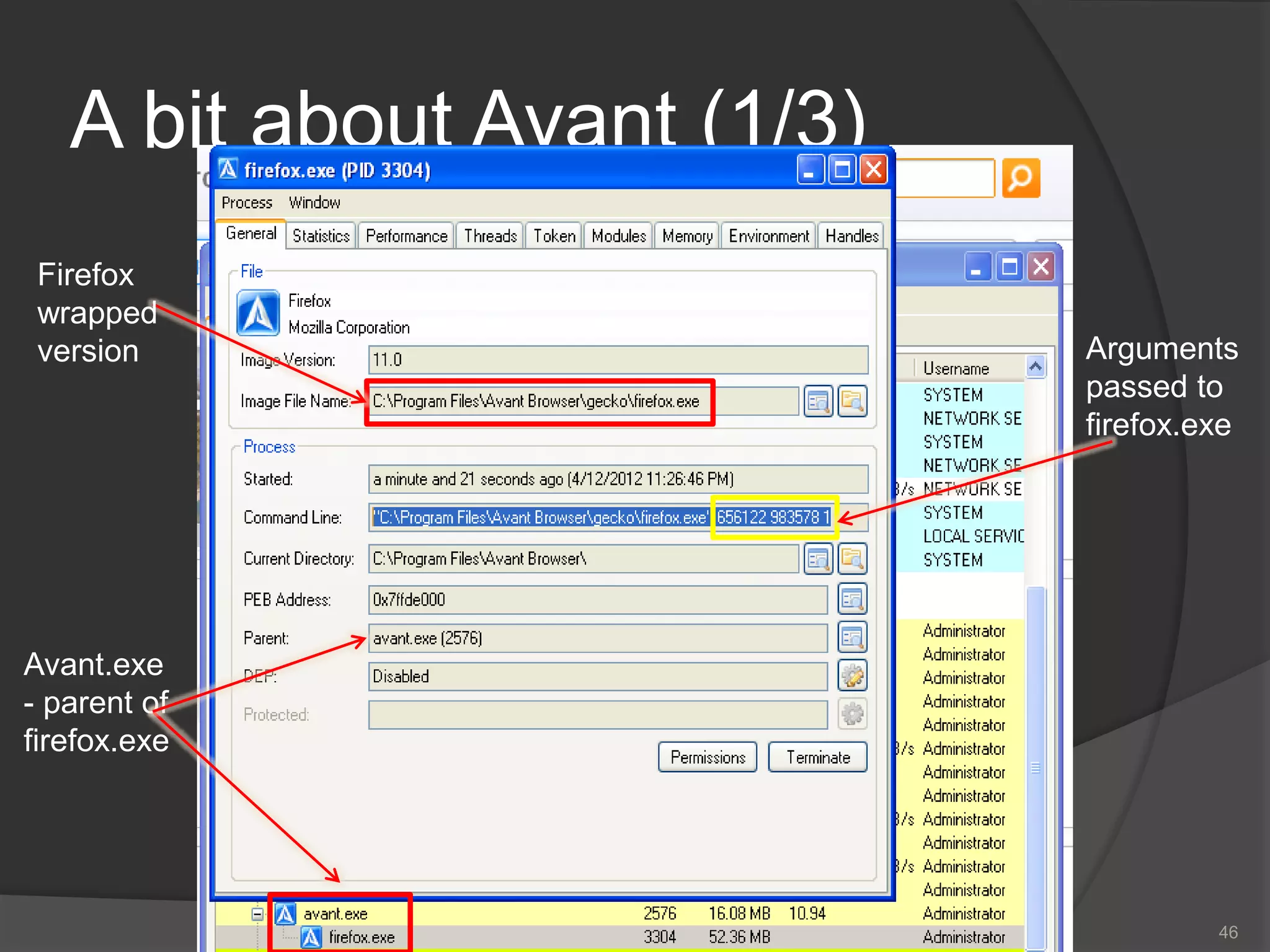
Task: Click inspect icon beside Current Directory
Action: pos(818,559)
